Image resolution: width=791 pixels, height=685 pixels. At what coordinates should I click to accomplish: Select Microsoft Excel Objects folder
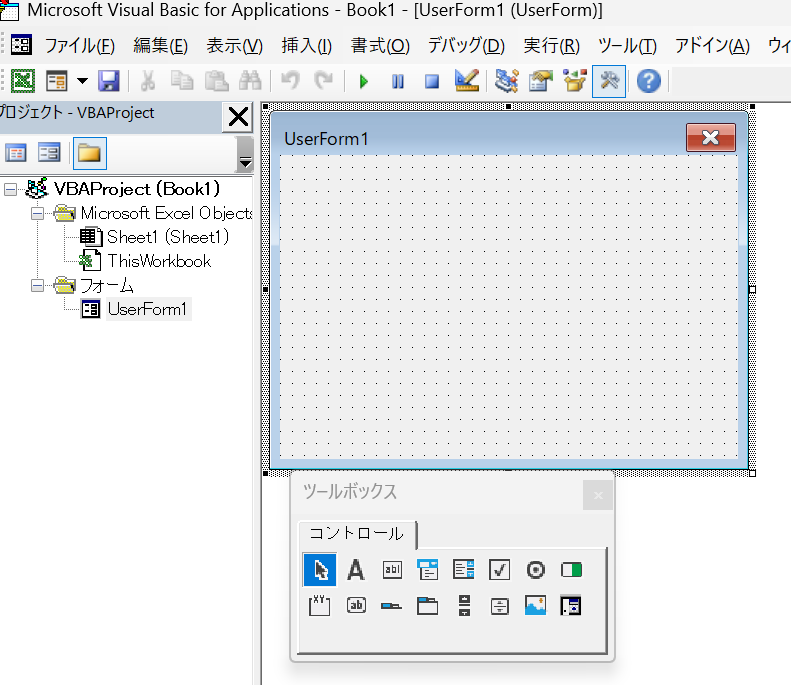[166, 213]
